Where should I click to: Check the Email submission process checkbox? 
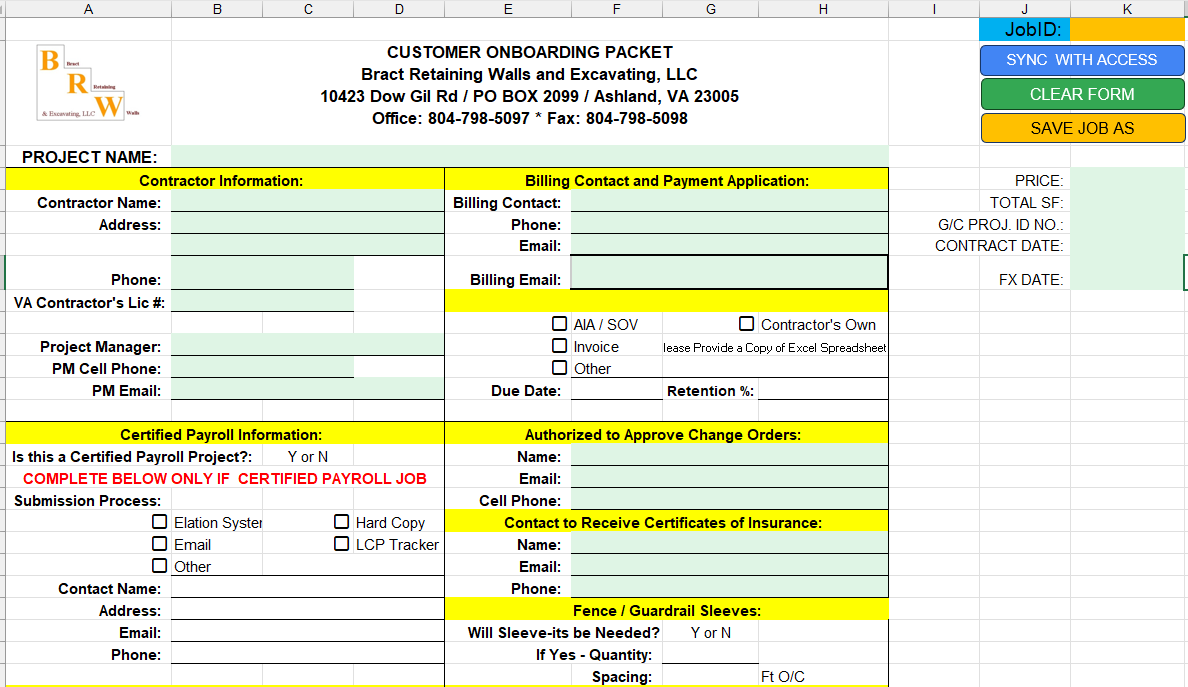click(159, 544)
